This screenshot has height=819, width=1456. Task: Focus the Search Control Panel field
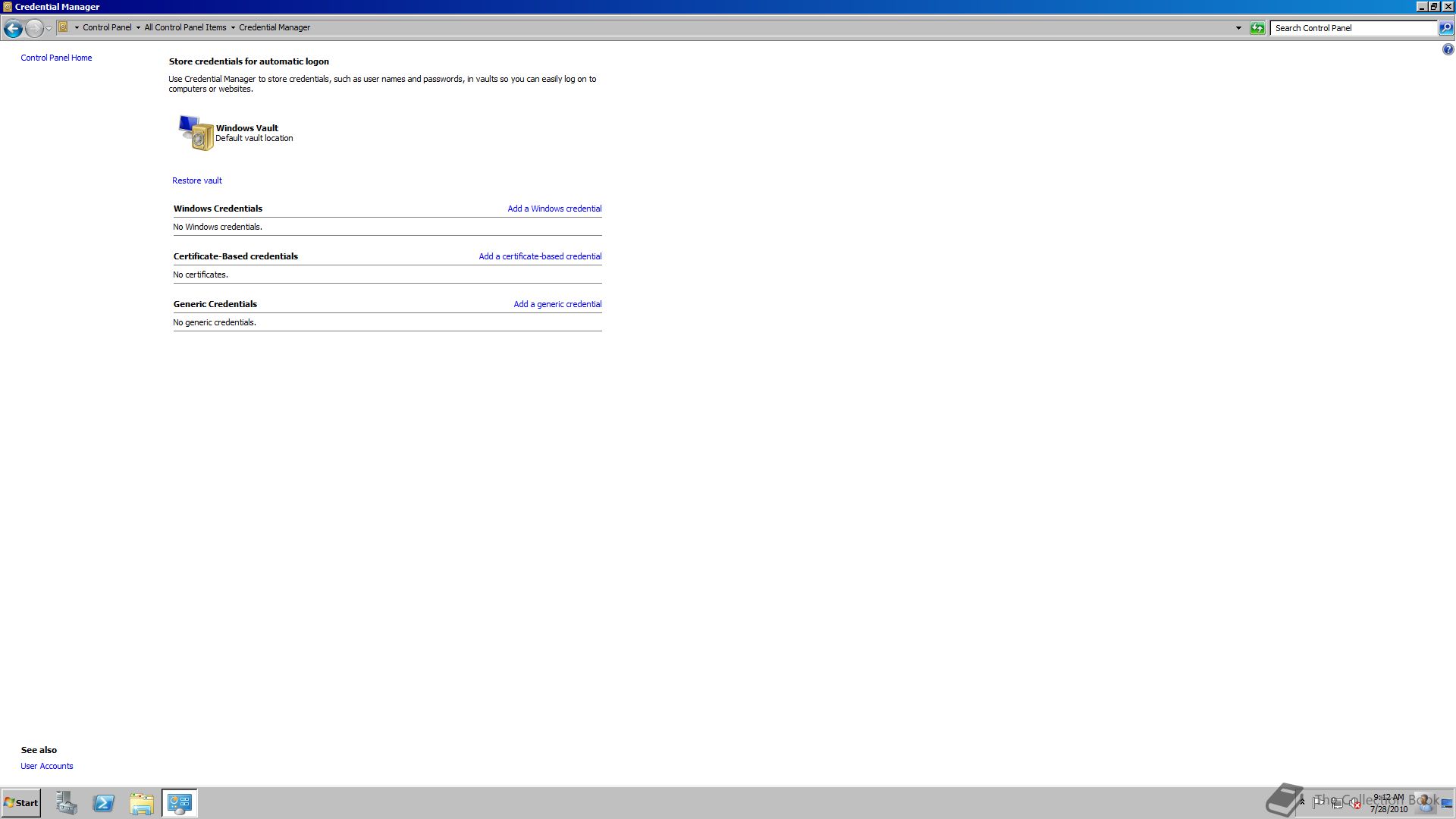tap(1354, 28)
